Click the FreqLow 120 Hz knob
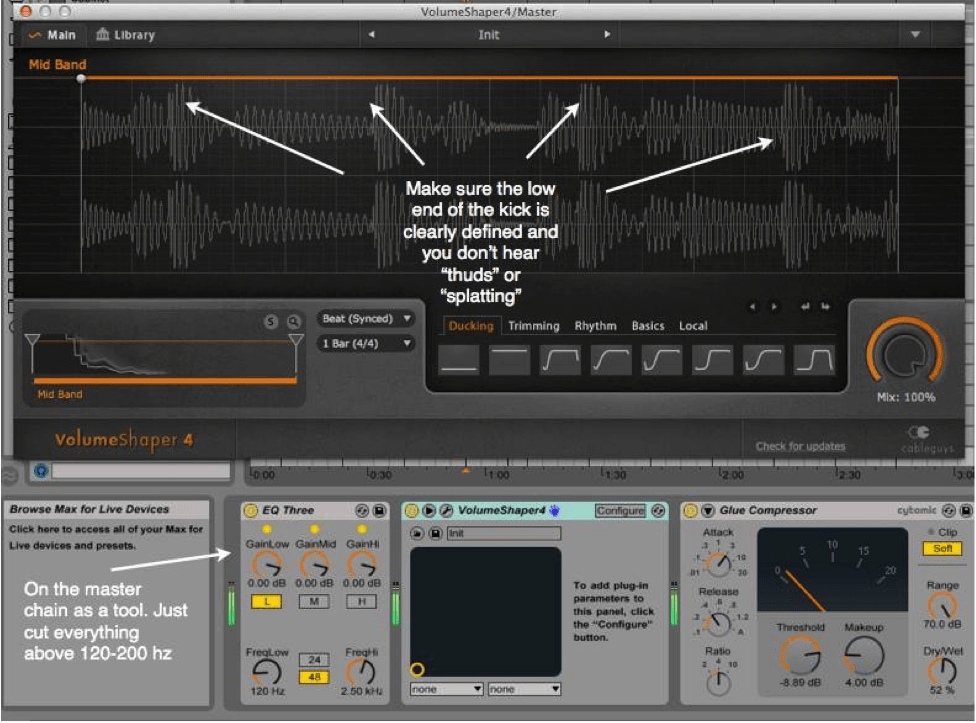Screen dimensions: 976x723 (266, 673)
